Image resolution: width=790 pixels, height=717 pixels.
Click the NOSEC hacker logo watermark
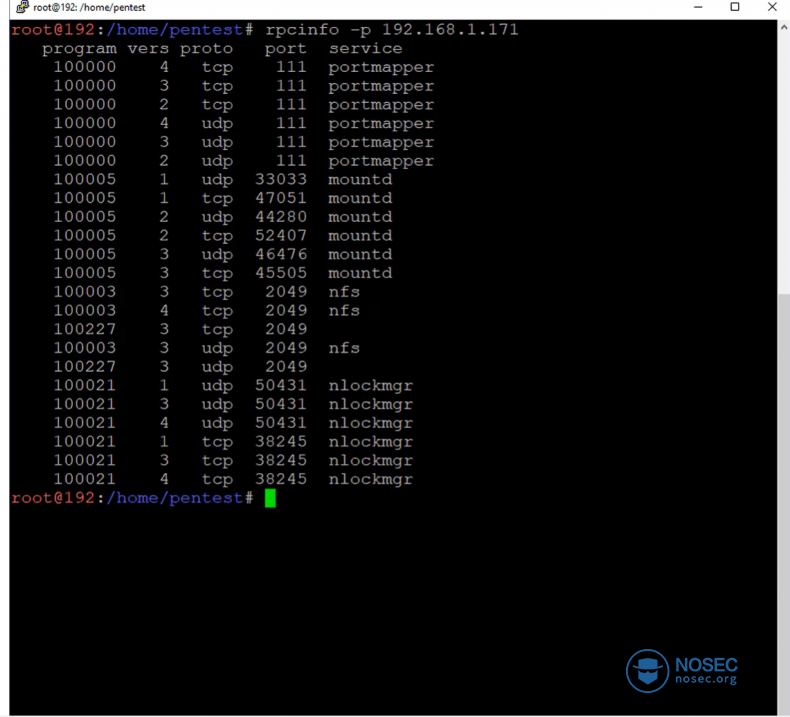pos(647,670)
